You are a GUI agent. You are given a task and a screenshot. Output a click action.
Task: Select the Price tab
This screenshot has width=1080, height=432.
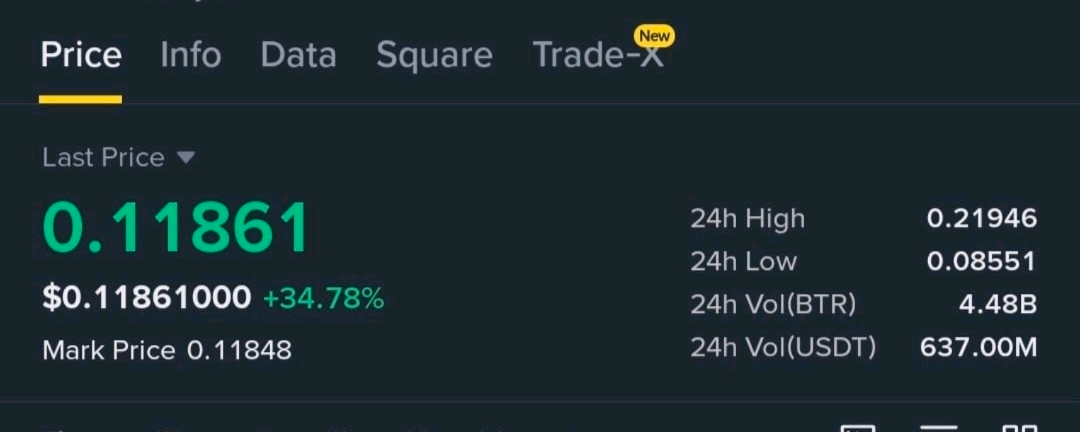(x=81, y=55)
